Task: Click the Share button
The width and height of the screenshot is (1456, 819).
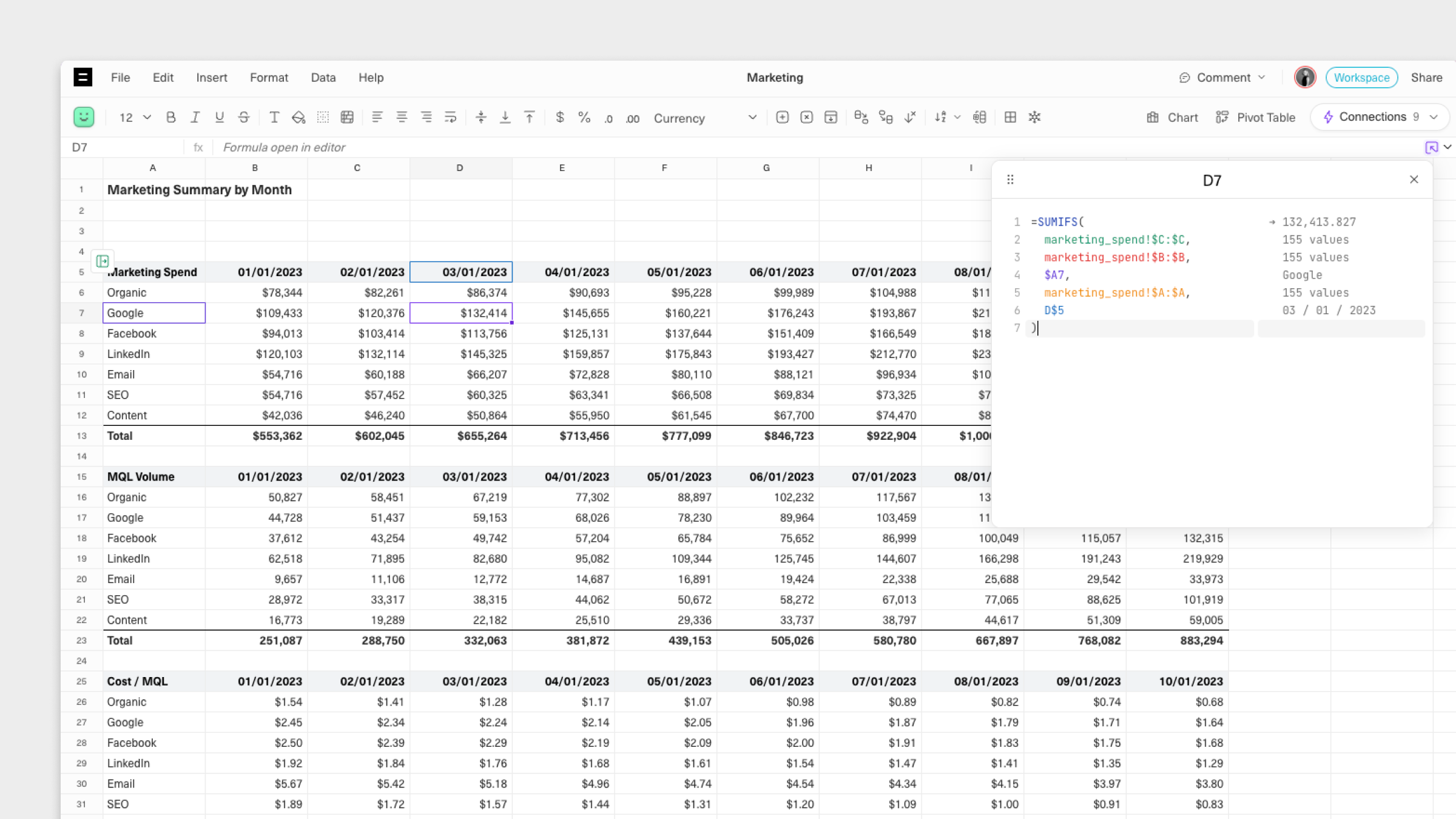Action: point(1426,77)
